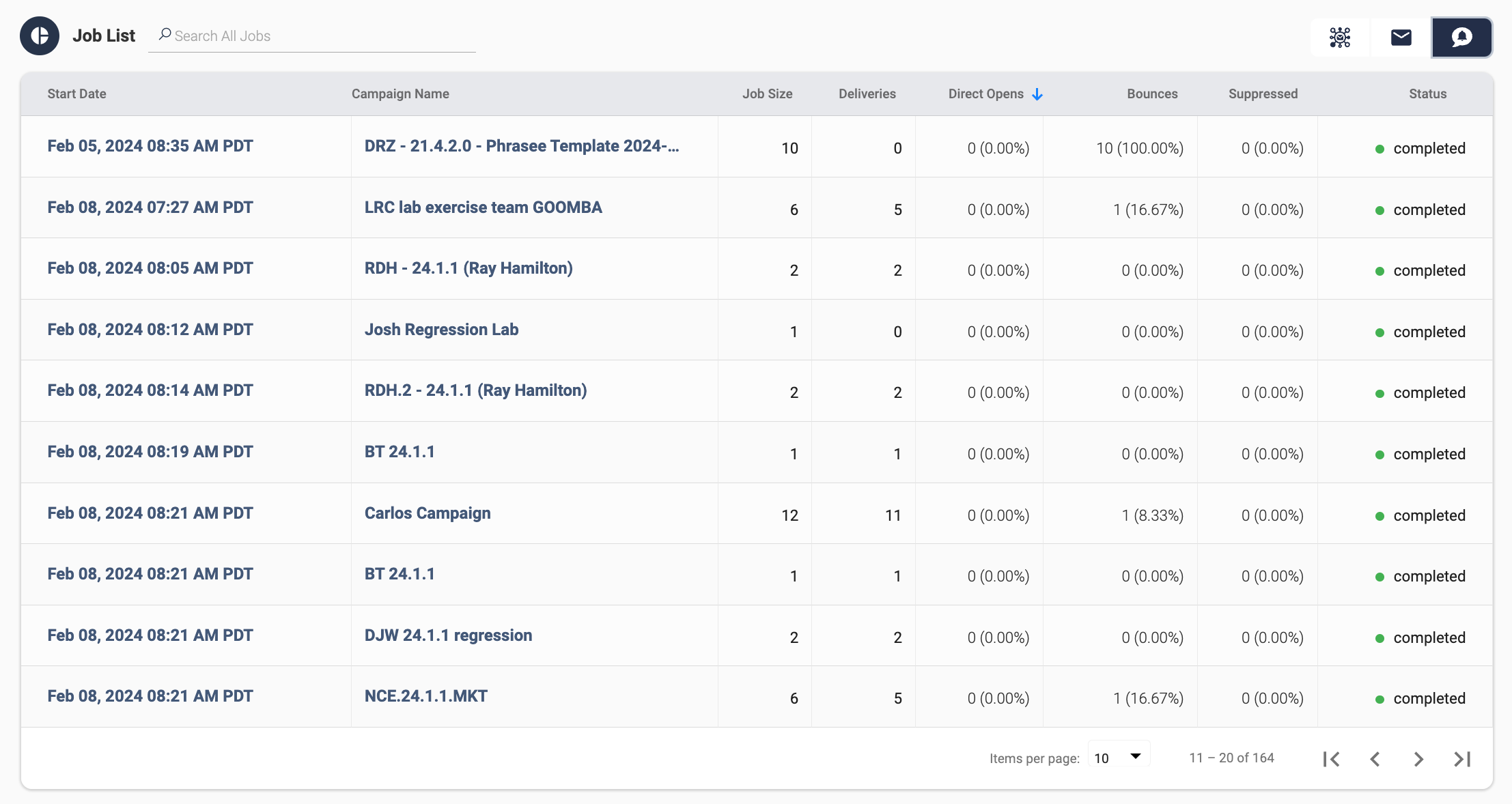Click Feb 08, 2024 08:05 AM PDT date
Viewport: 1512px width, 804px height.
150,268
